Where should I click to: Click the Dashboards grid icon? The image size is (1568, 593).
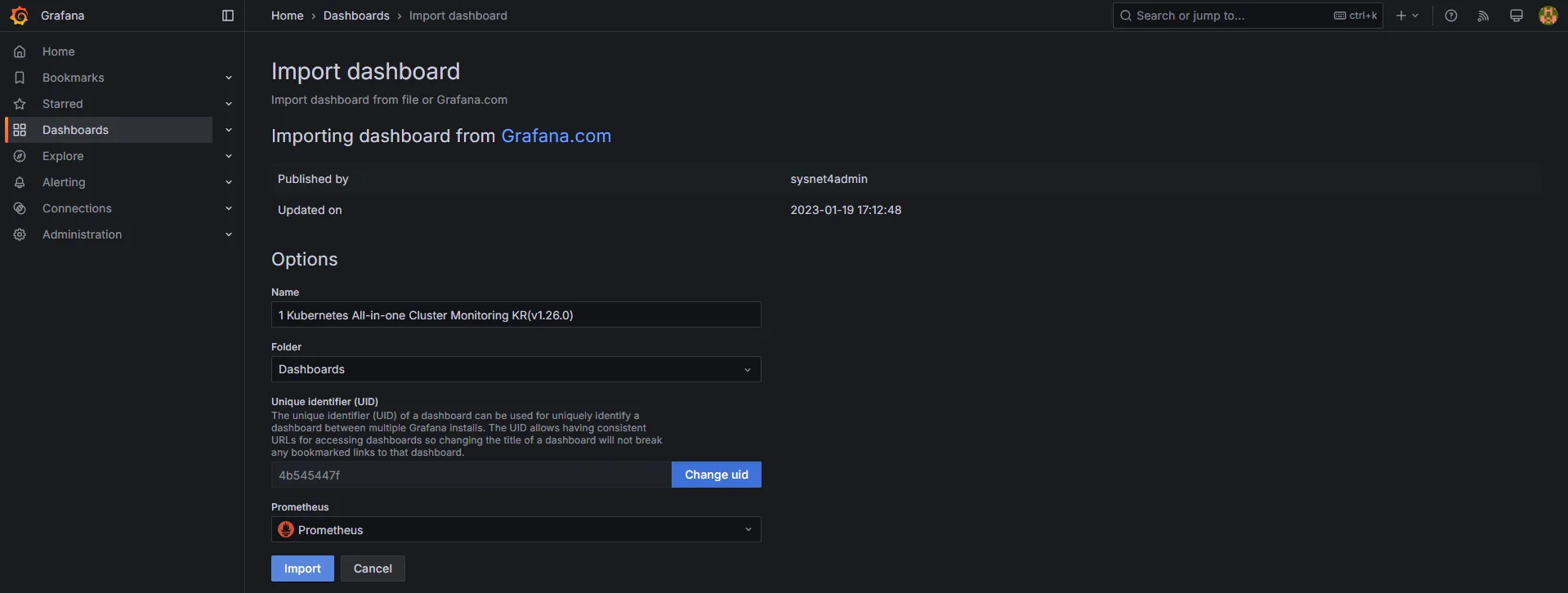click(x=20, y=130)
